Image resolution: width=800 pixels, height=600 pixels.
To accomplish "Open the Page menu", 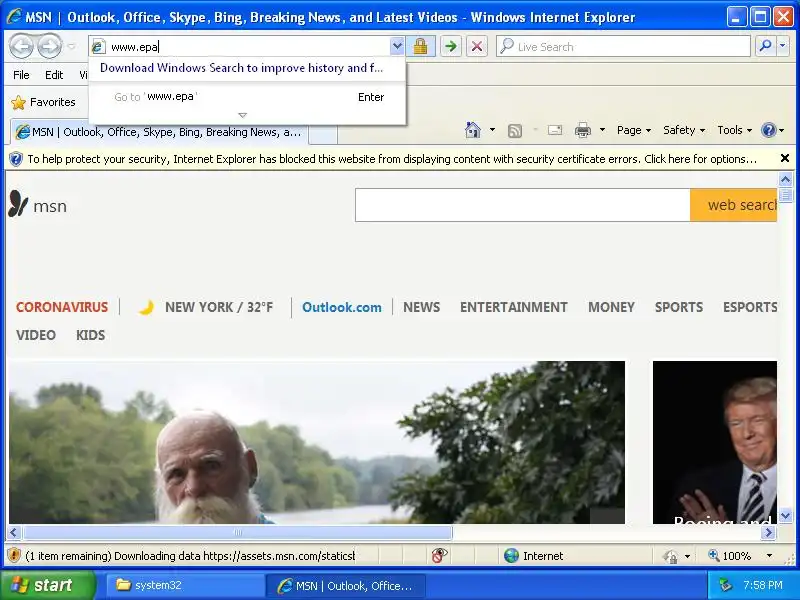I will coord(634,130).
